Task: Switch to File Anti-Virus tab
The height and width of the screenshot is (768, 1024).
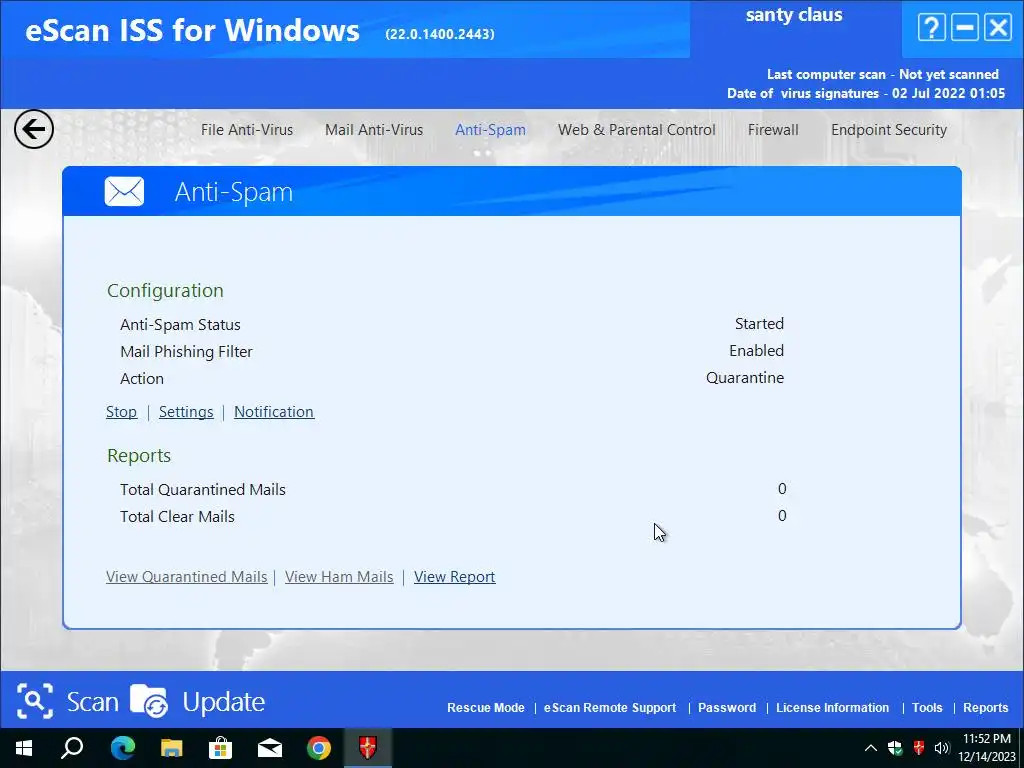Action: 247,130
